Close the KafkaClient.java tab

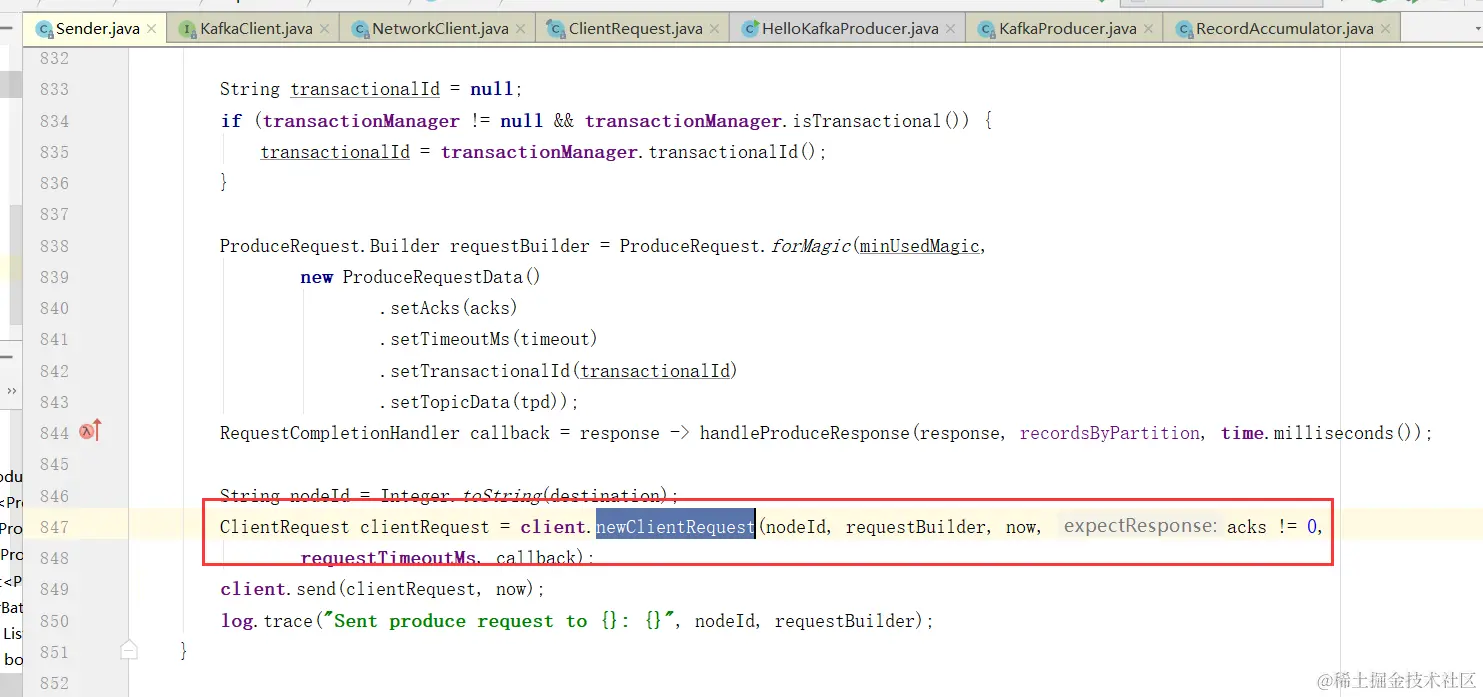pos(324,29)
